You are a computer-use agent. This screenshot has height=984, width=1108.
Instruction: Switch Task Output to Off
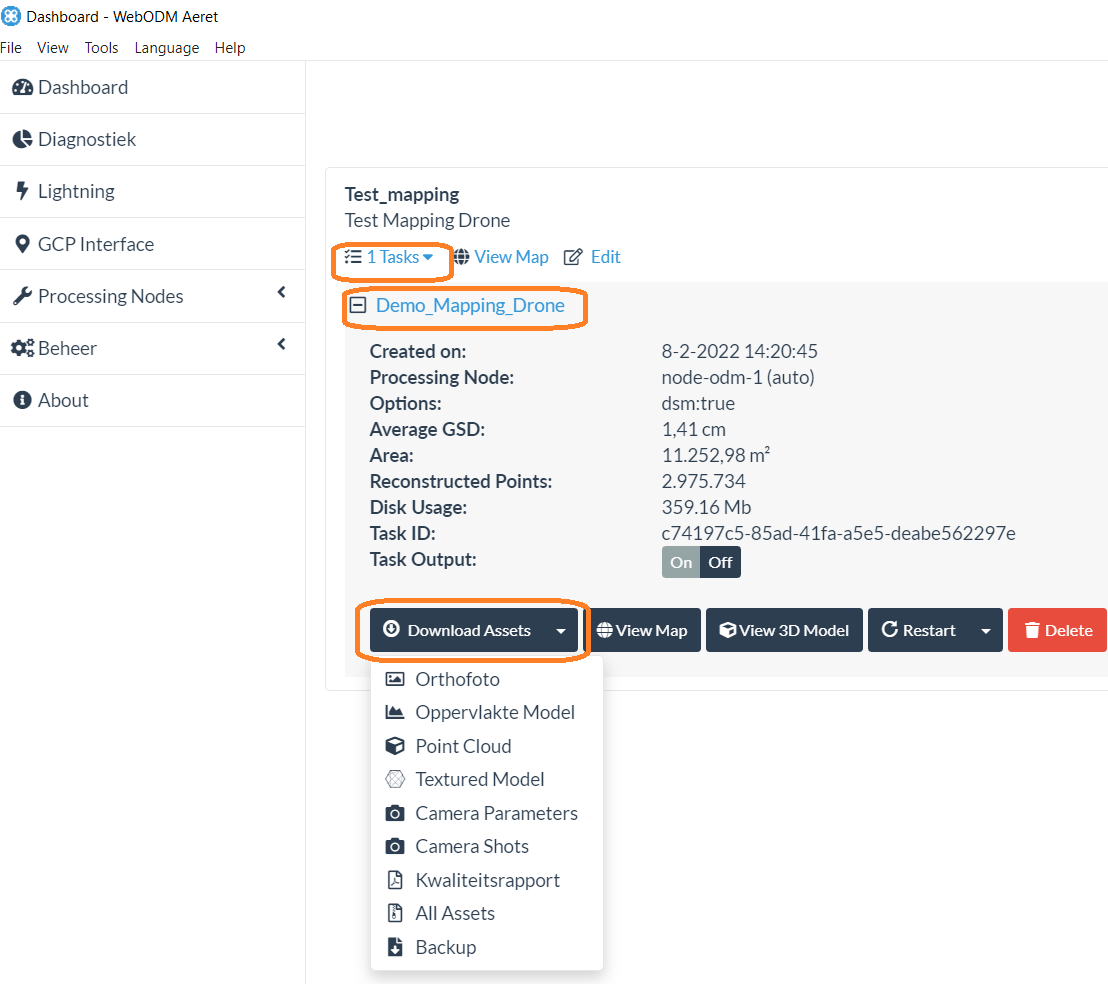(722, 562)
